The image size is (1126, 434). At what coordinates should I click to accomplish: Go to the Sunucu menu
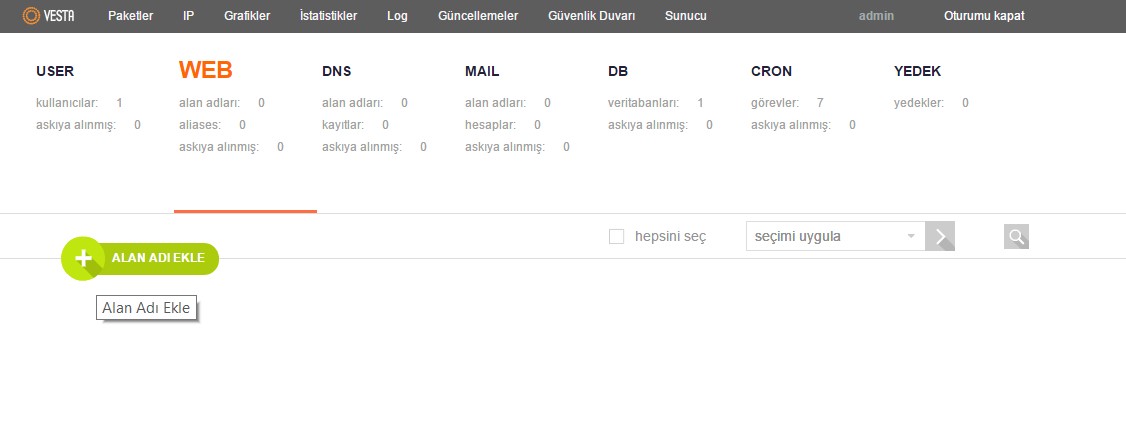click(x=686, y=16)
